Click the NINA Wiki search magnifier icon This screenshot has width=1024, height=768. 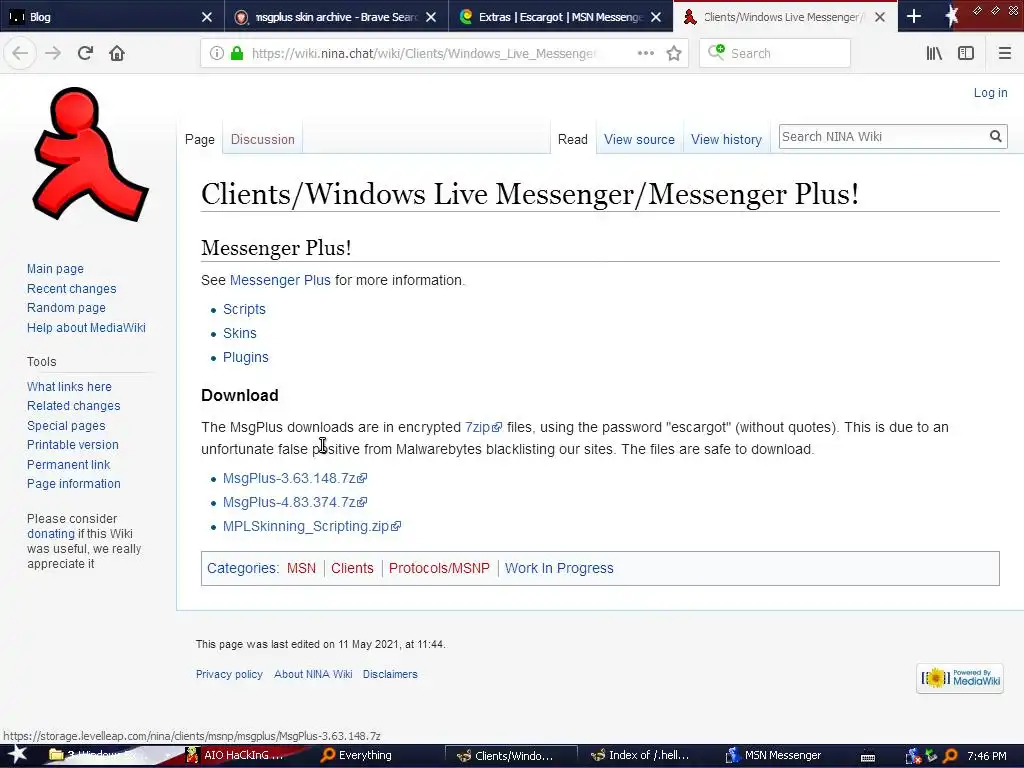[x=995, y=136]
